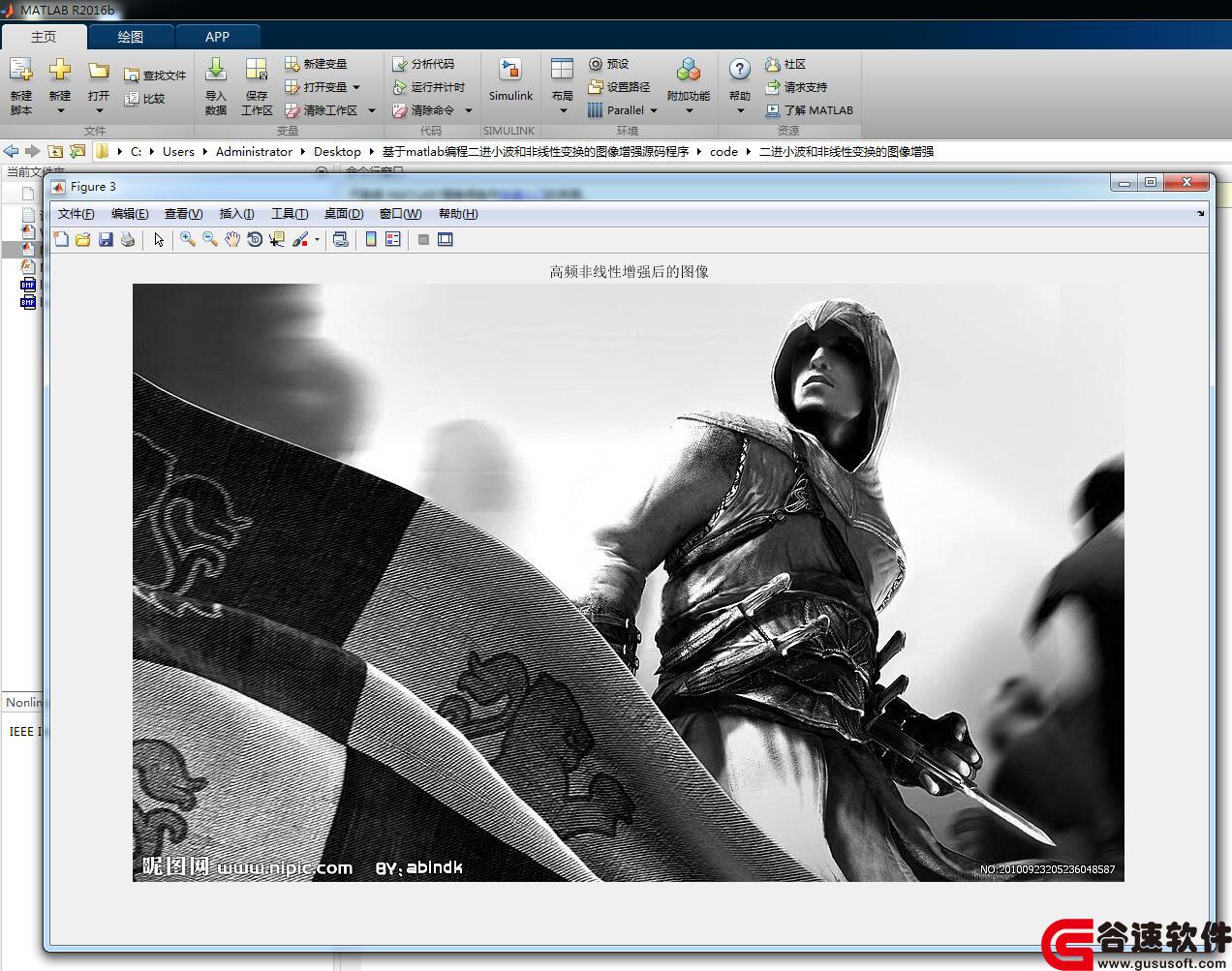
Task: Open the Desktop (桌面) menu in Figure 3
Action: click(343, 214)
